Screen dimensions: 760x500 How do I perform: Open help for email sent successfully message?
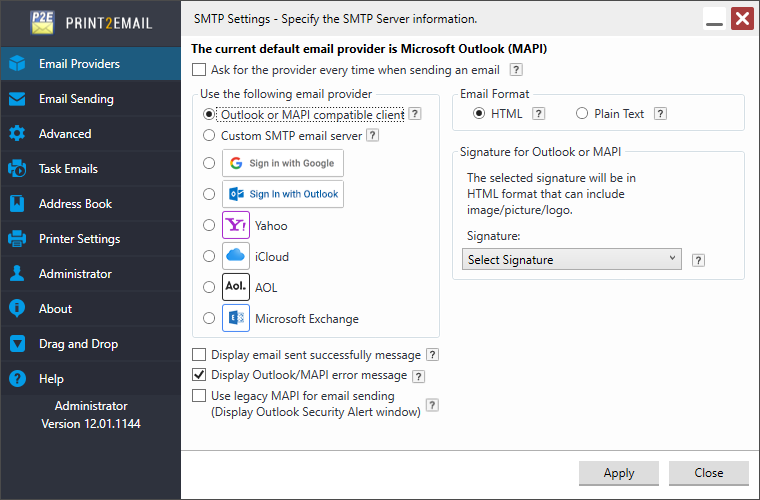(x=432, y=355)
